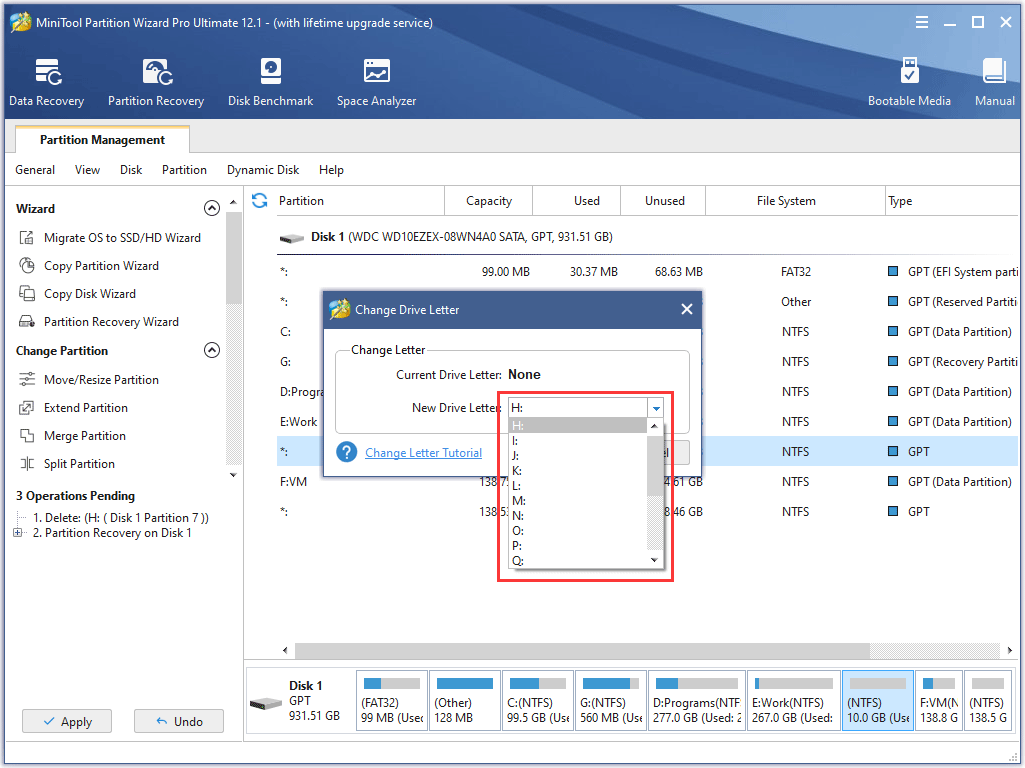The image size is (1025, 768).
Task: Open the General menu
Action: tap(35, 170)
